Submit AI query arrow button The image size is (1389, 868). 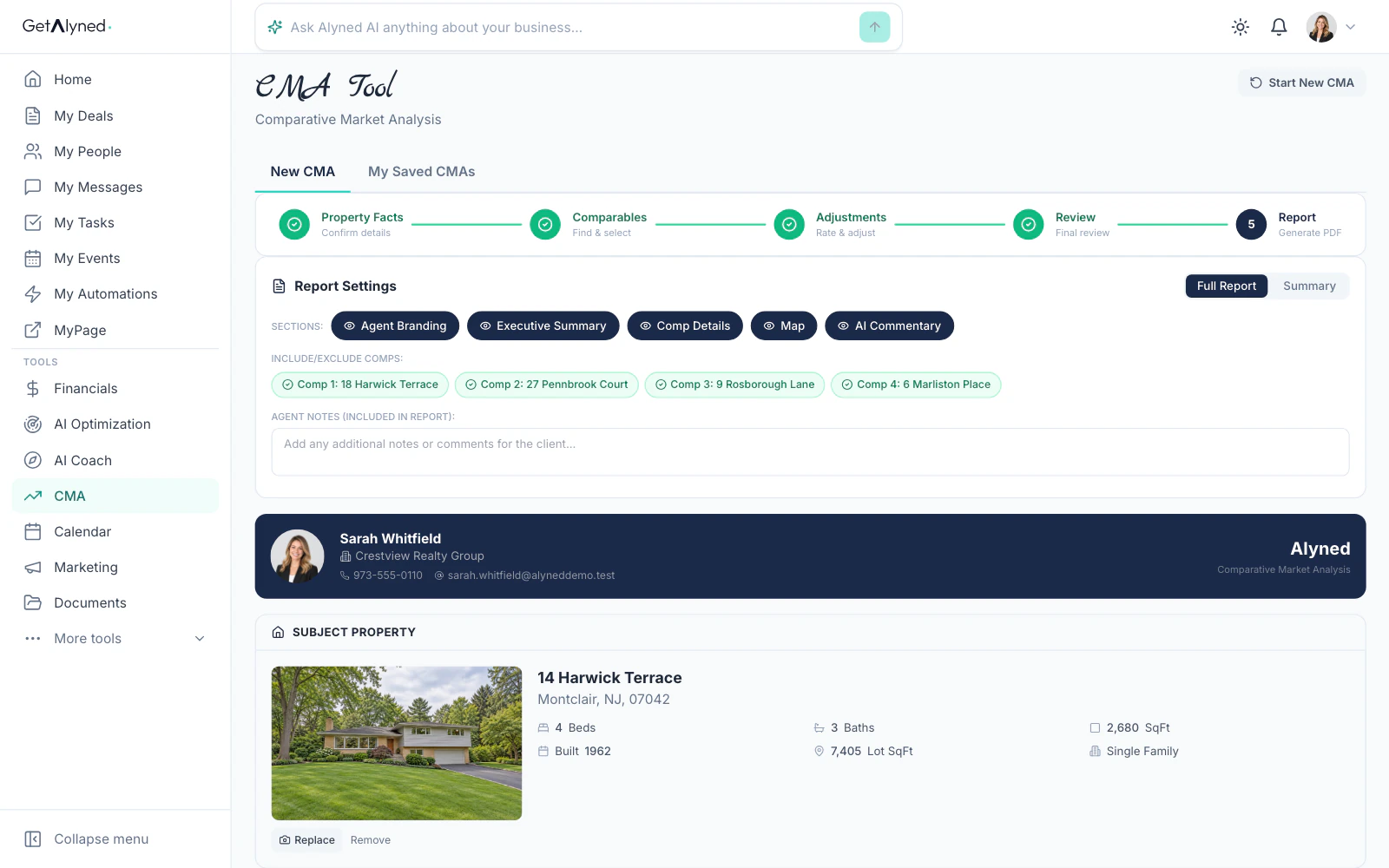coord(874,27)
